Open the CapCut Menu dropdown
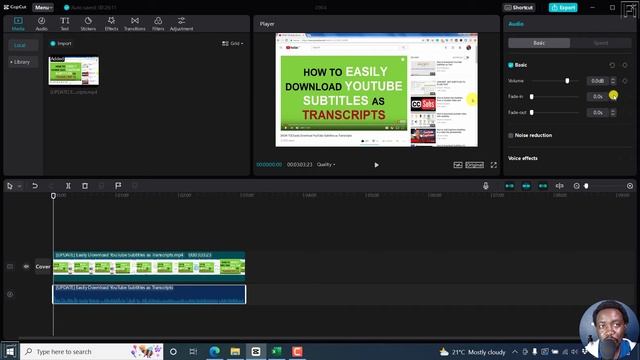 click(43, 7)
